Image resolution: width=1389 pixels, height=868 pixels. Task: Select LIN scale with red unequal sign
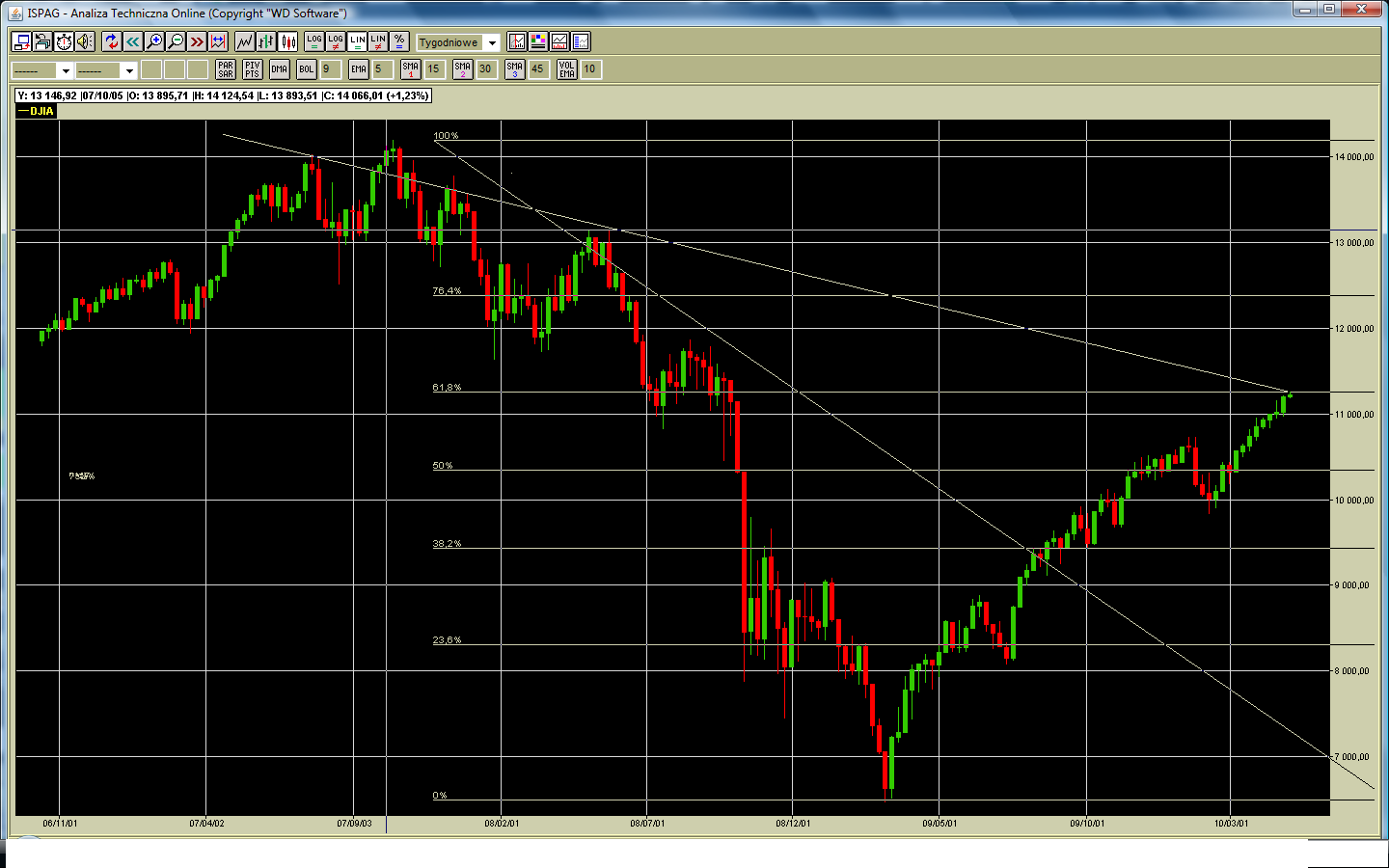(x=378, y=41)
